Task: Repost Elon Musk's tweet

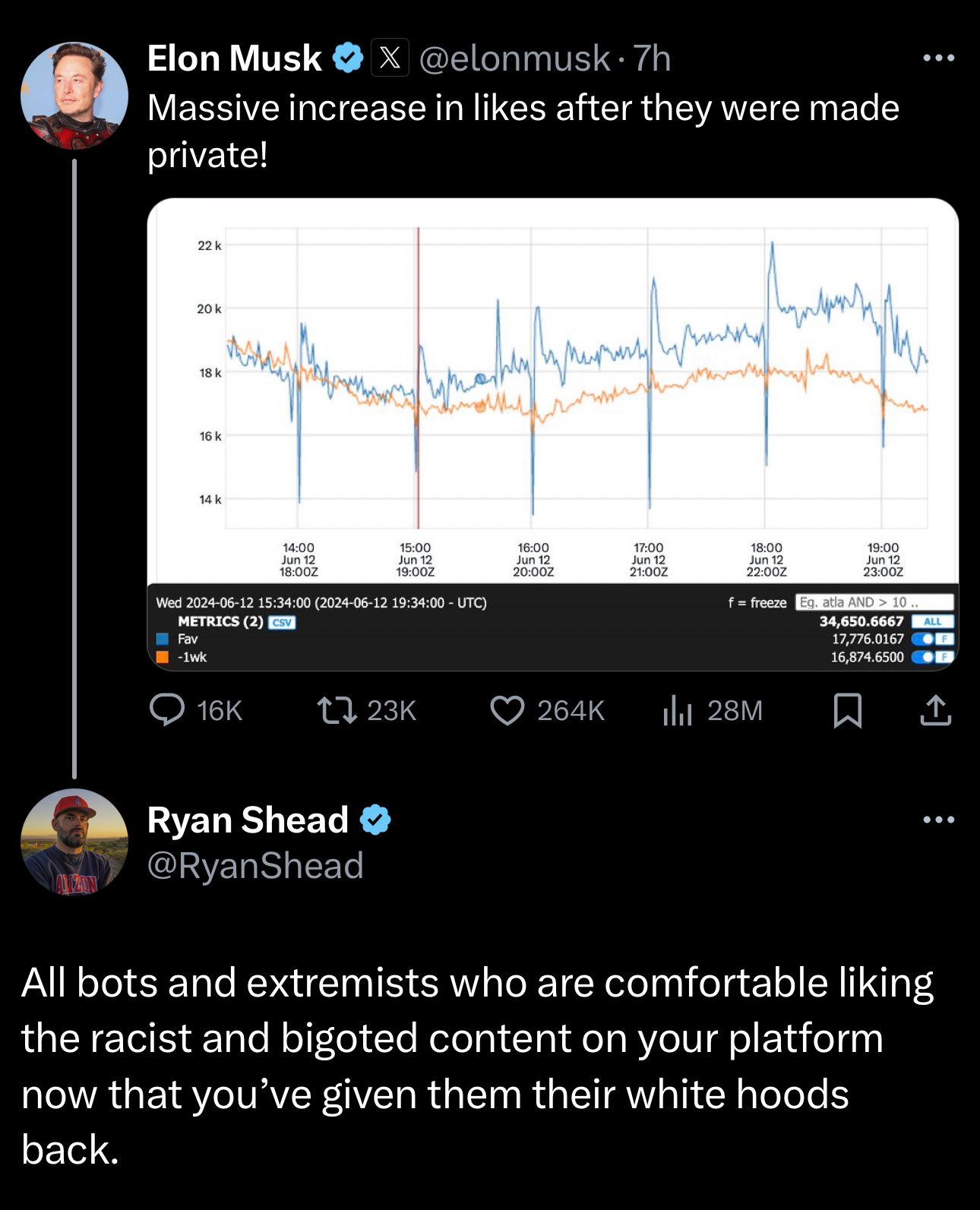Action: (337, 710)
